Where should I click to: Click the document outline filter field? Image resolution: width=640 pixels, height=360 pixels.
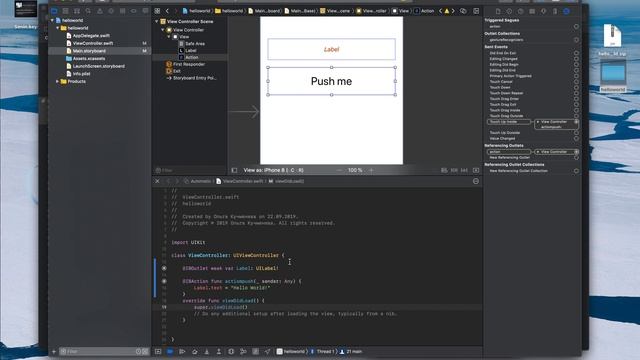tap(189, 170)
